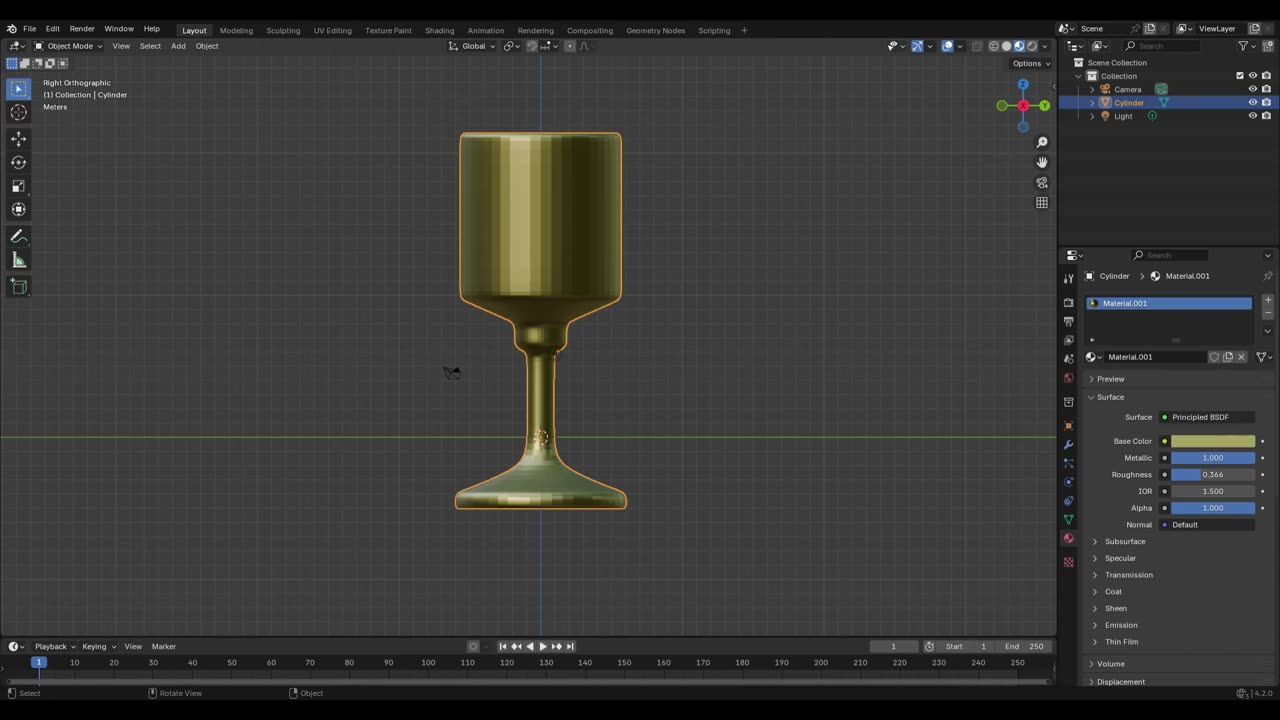Open the Physics properties tab
Viewport: 1280px width, 720px height.
1068,482
